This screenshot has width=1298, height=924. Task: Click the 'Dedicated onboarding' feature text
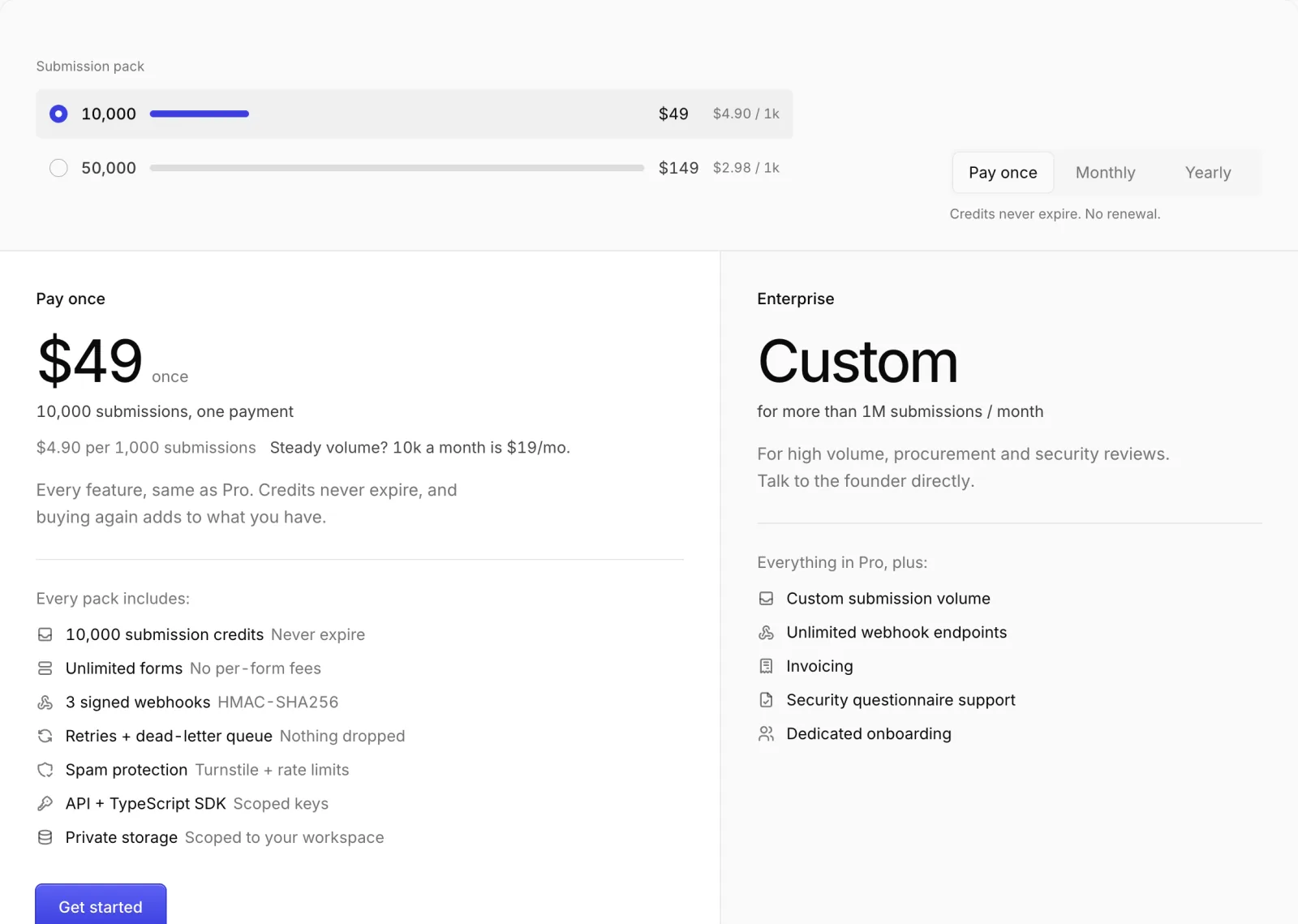pos(869,734)
